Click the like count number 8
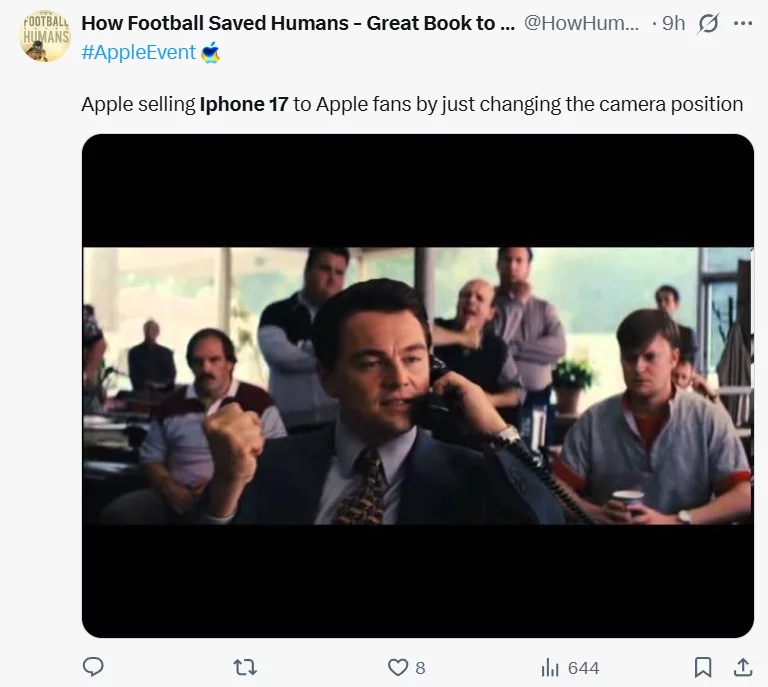Viewport: 768px width, 687px height. [x=420, y=667]
